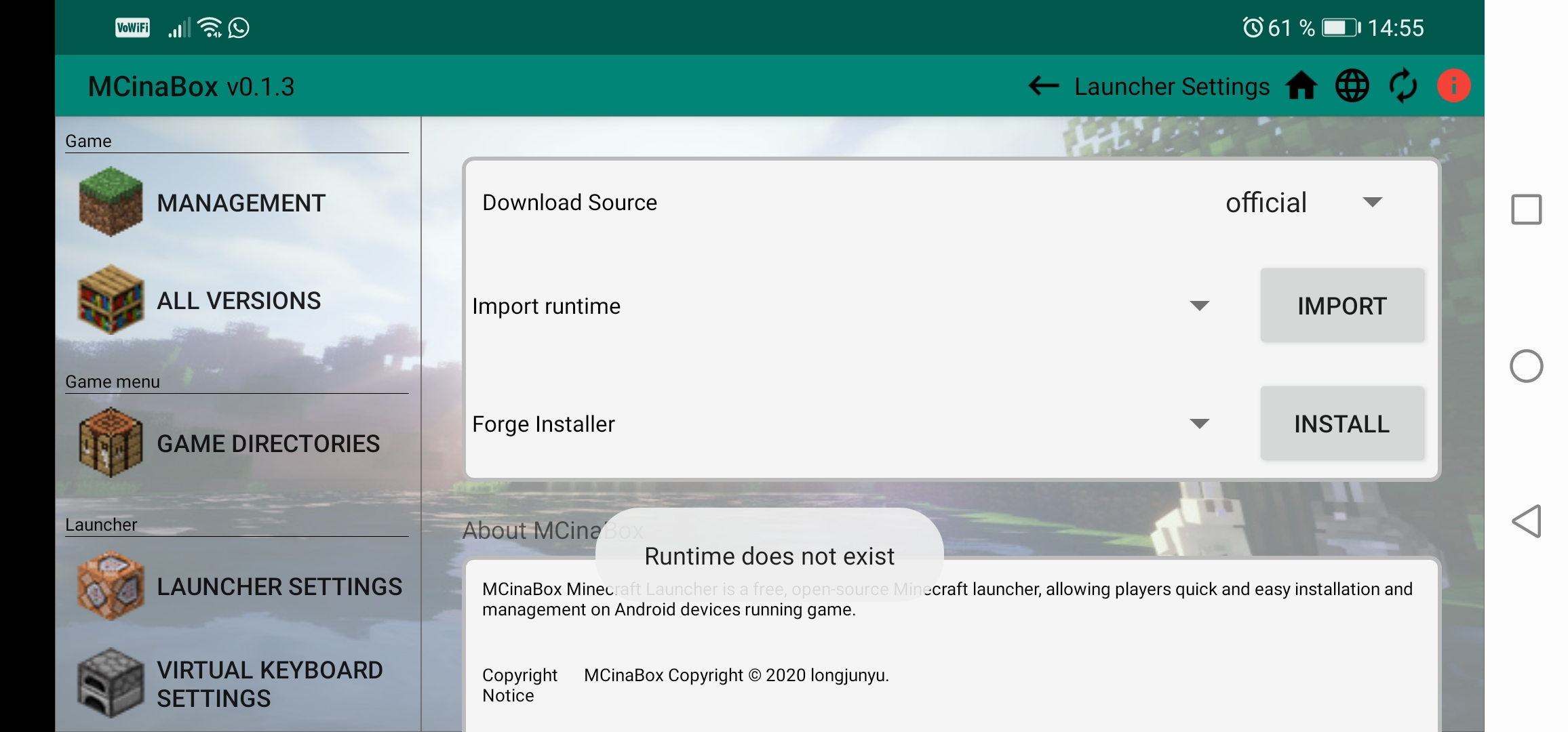
Task: Tap the furnace Virtual Keyboard icon
Action: point(111,683)
